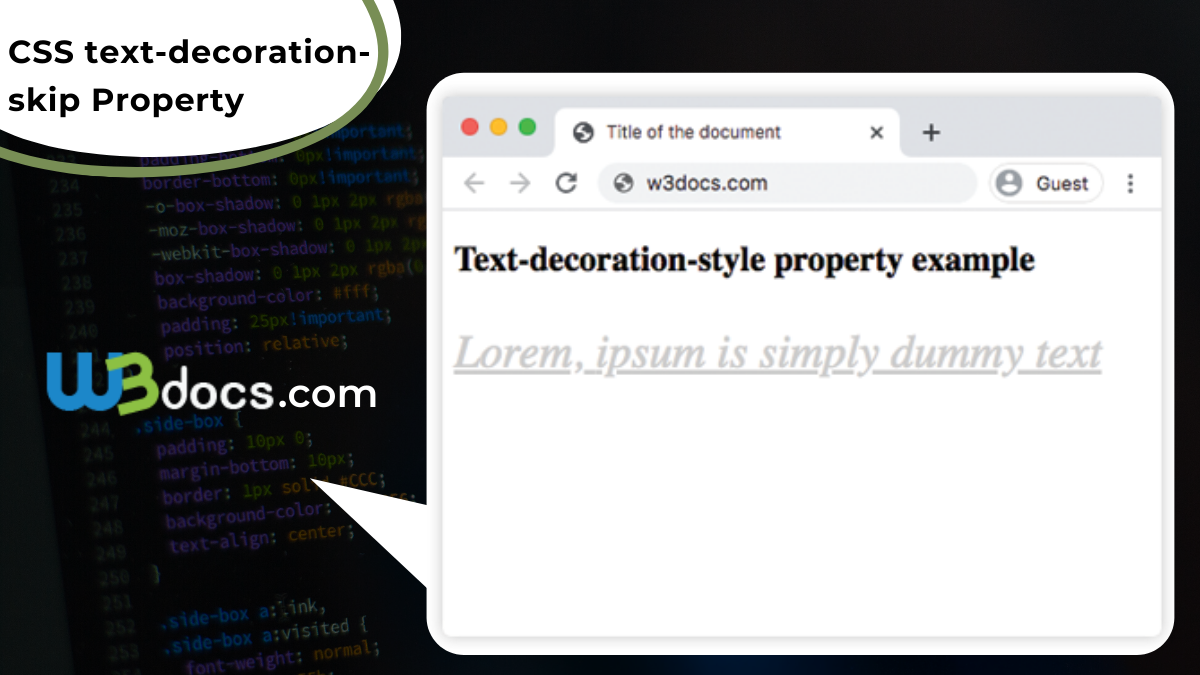Viewport: 1200px width, 675px height.
Task: Click the underlined 'Lorem, ipsum is simply dummy text'
Action: tap(777, 354)
